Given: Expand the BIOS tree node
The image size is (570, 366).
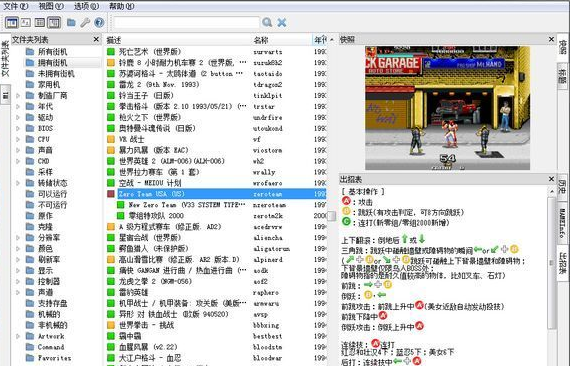Looking at the screenshot, I should (18, 128).
